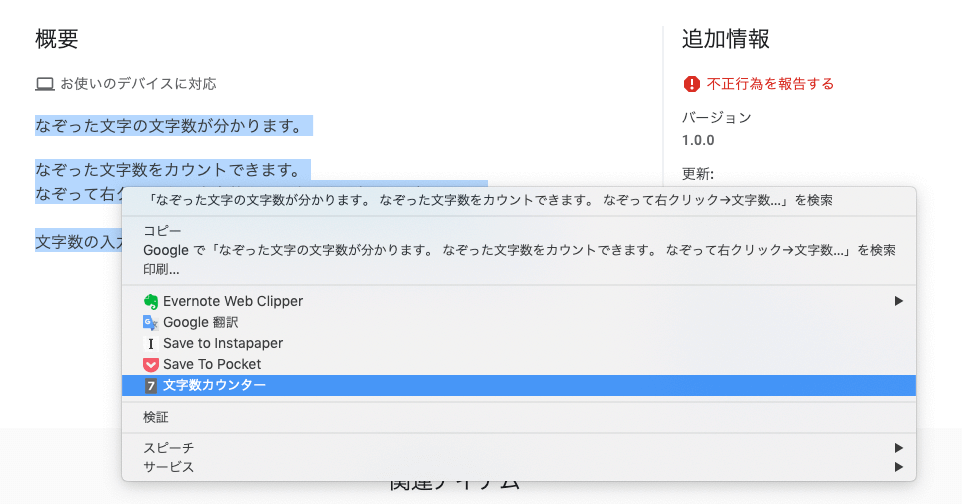The width and height of the screenshot is (962, 504).
Task: Click the Evernote elephant icon
Action: pyautogui.click(x=150, y=301)
